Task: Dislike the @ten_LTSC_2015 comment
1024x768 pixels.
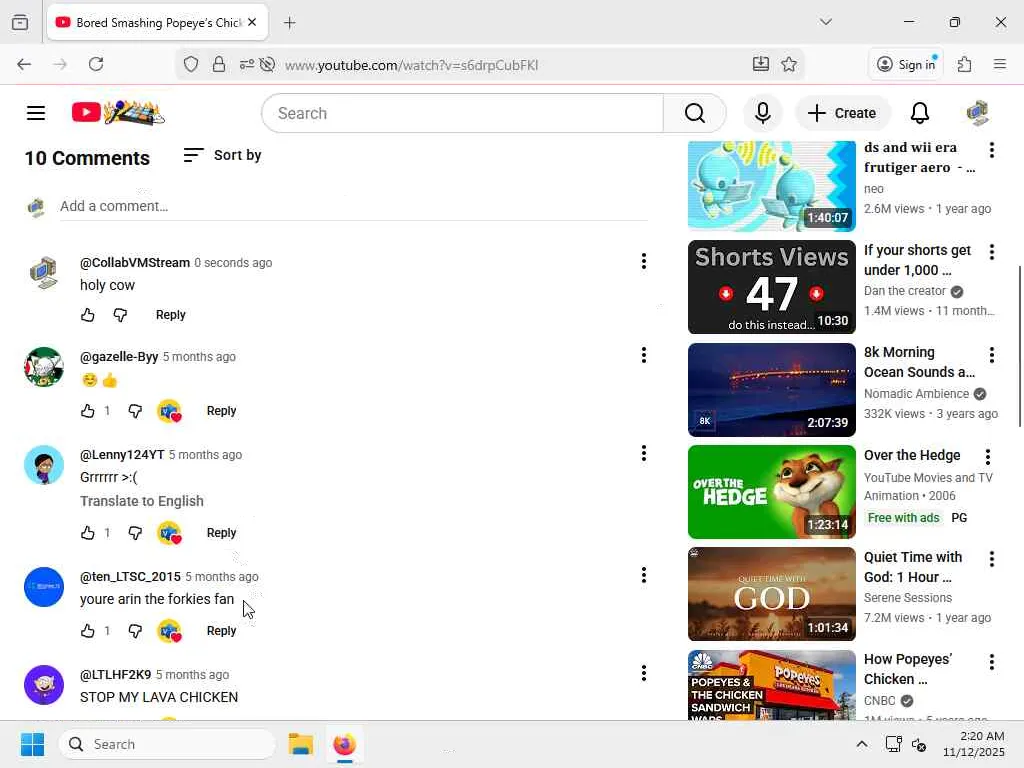Action: (135, 631)
